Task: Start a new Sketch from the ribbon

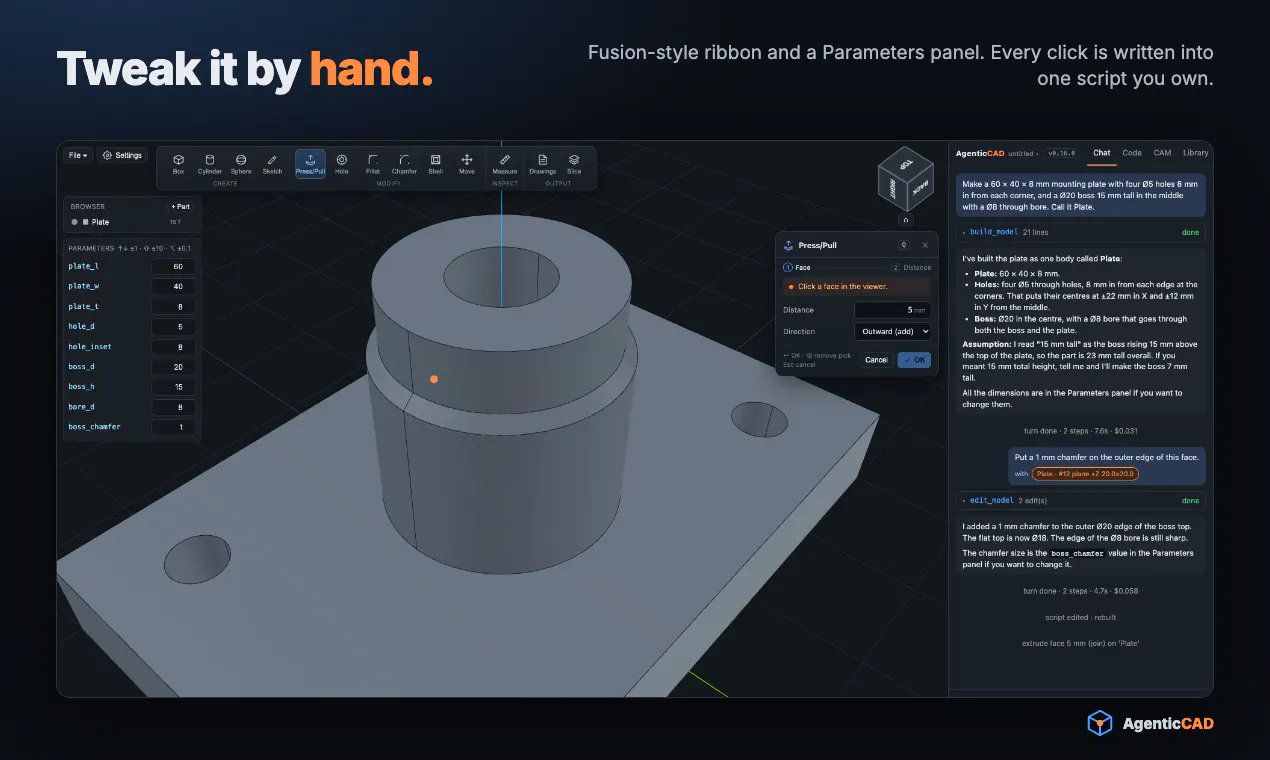Action: tap(272, 164)
